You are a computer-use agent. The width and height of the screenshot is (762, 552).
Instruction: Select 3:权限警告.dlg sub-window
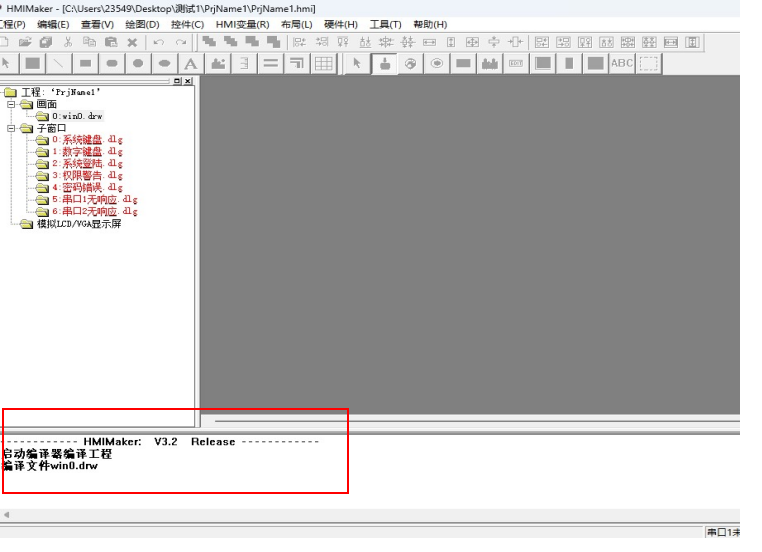pyautogui.click(x=87, y=175)
